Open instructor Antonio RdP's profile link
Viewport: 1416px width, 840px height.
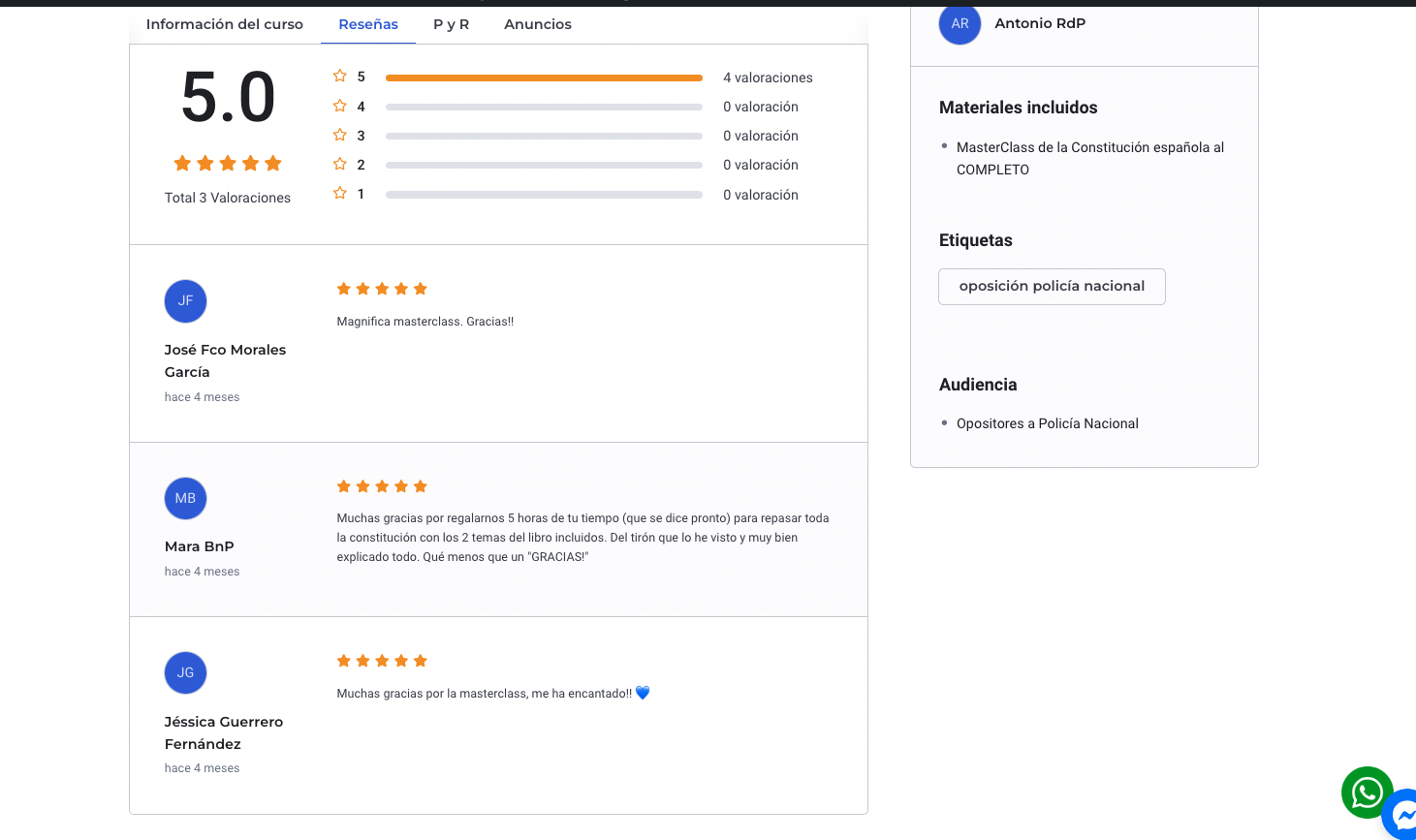point(1040,23)
